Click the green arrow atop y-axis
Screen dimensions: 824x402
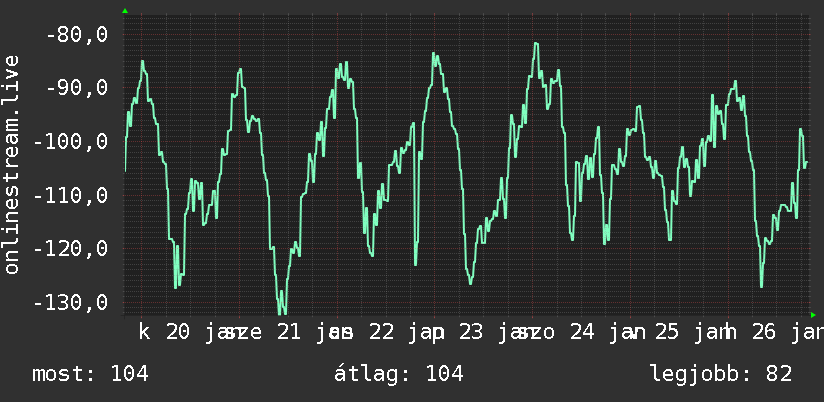pos(125,11)
